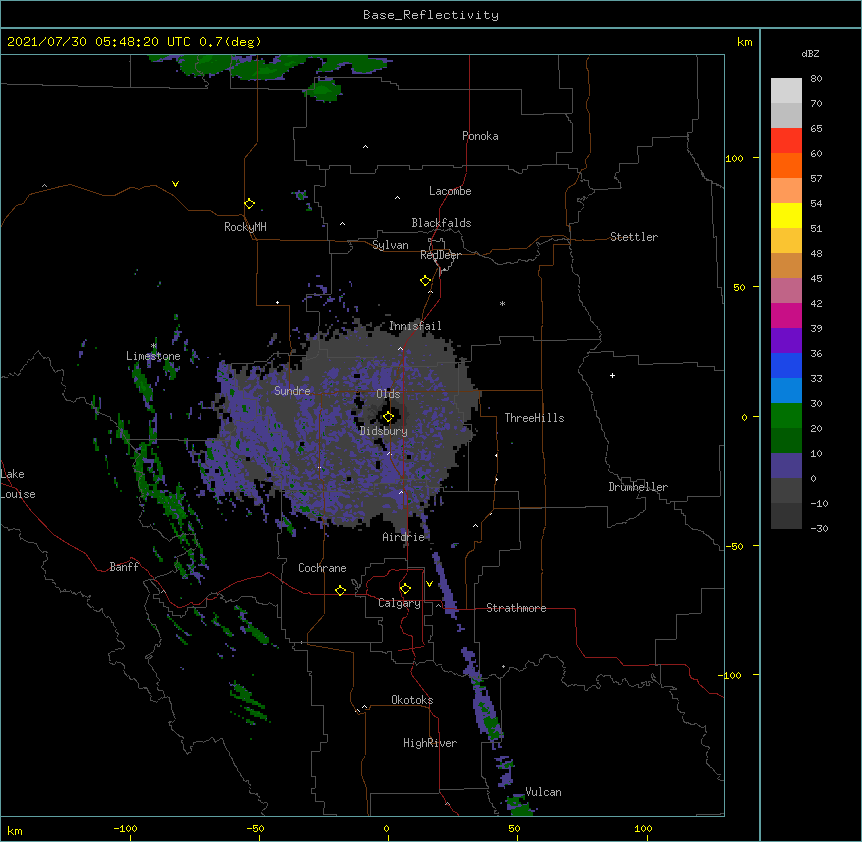The image size is (862, 842).
Task: Select the red 60-65 dBZ legend swatch
Action: (x=786, y=141)
